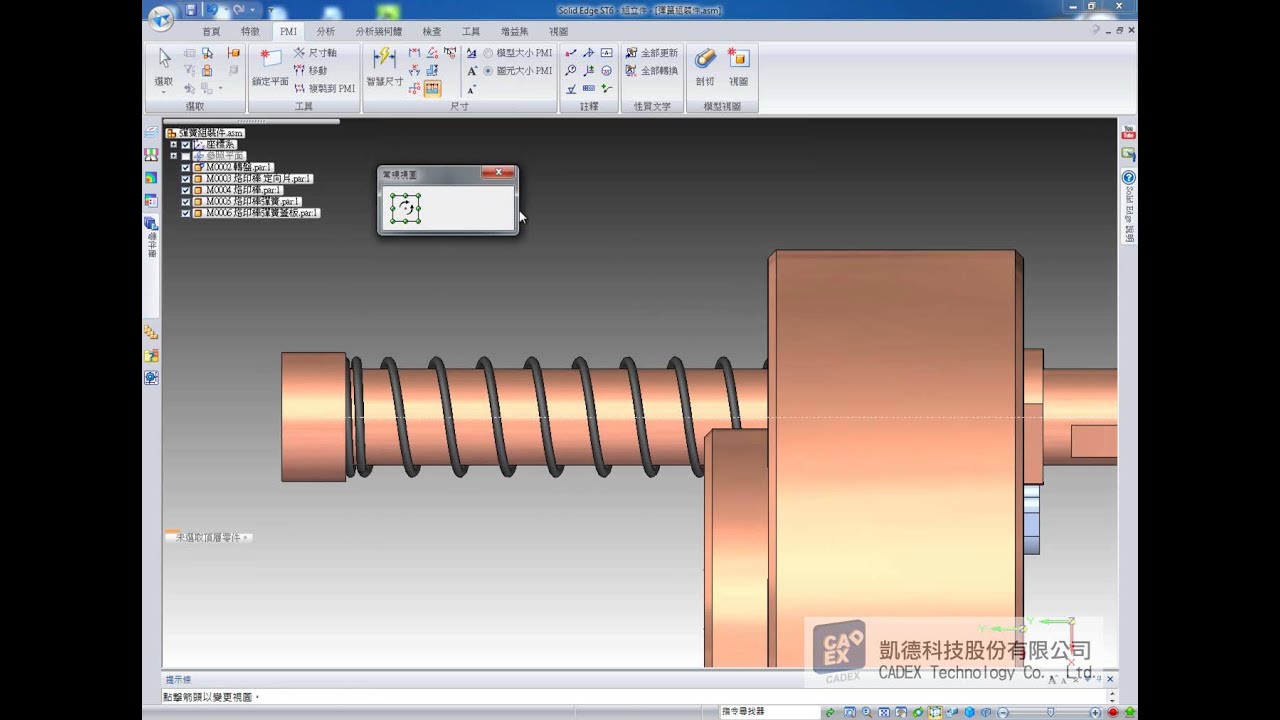Open the 視圖 ribbon tab
Image resolution: width=1280 pixels, height=720 pixels.
click(x=559, y=31)
